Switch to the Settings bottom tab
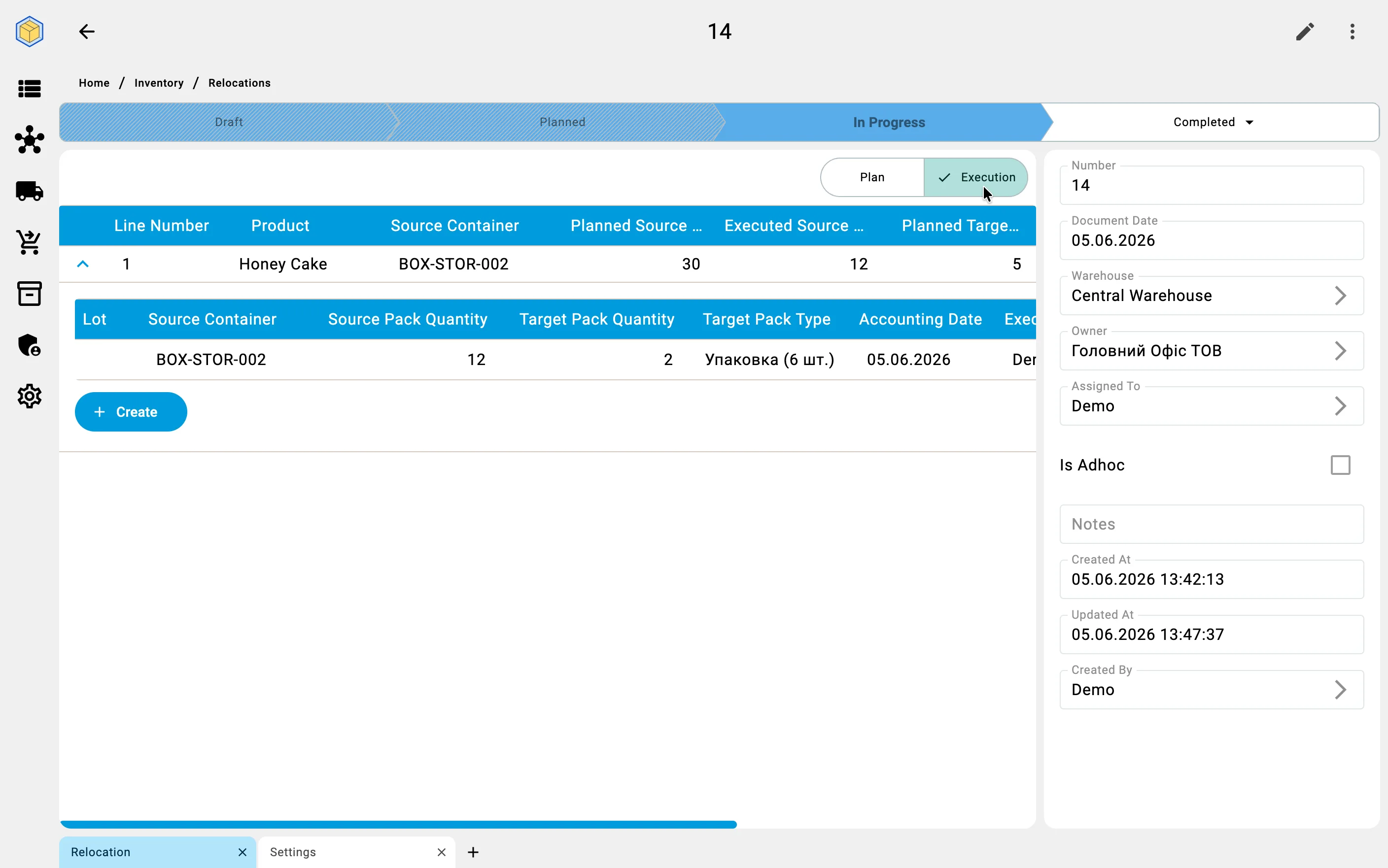Image resolution: width=1388 pixels, height=868 pixels. tap(356, 852)
